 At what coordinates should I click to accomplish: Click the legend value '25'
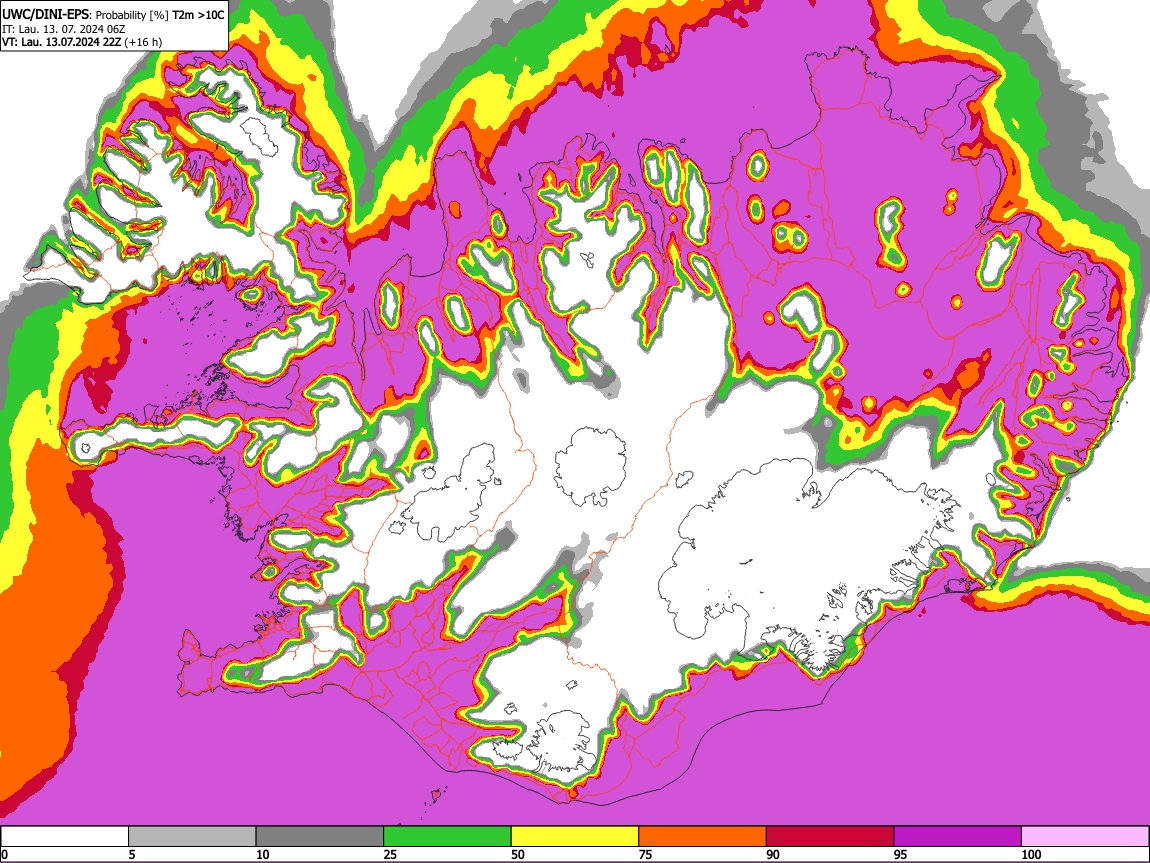pyautogui.click(x=390, y=854)
